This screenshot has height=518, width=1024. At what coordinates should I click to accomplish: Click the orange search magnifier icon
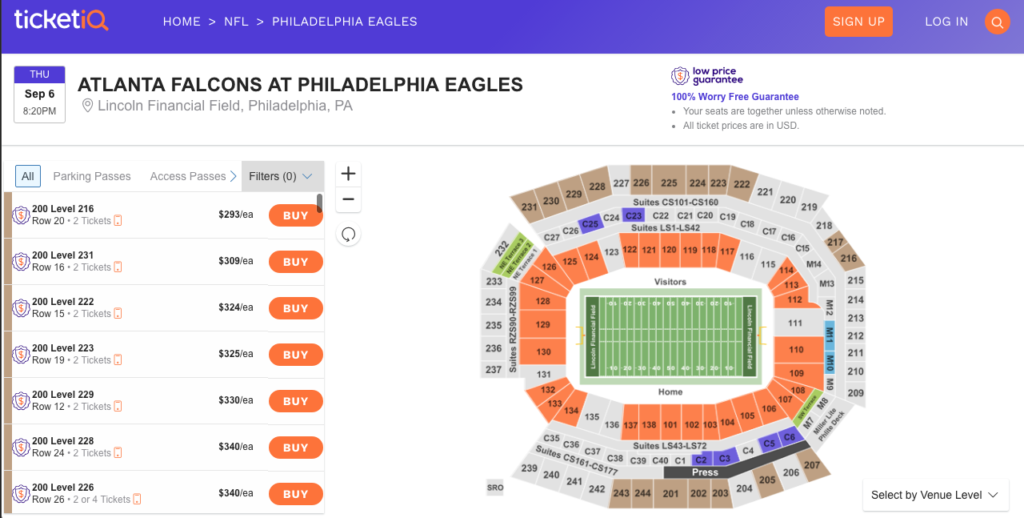[x=997, y=22]
